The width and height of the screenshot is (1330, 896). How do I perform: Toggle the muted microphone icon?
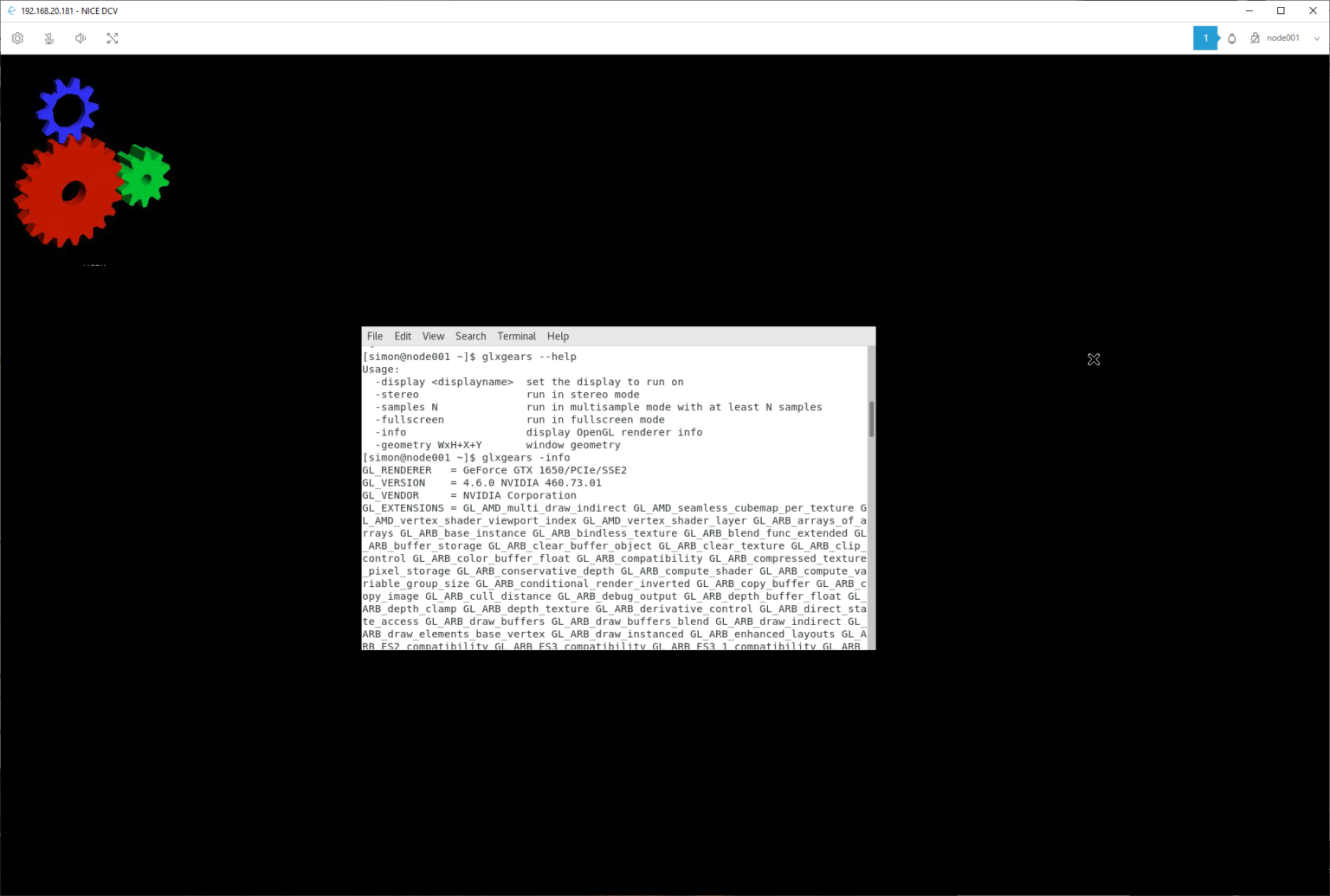click(x=49, y=38)
